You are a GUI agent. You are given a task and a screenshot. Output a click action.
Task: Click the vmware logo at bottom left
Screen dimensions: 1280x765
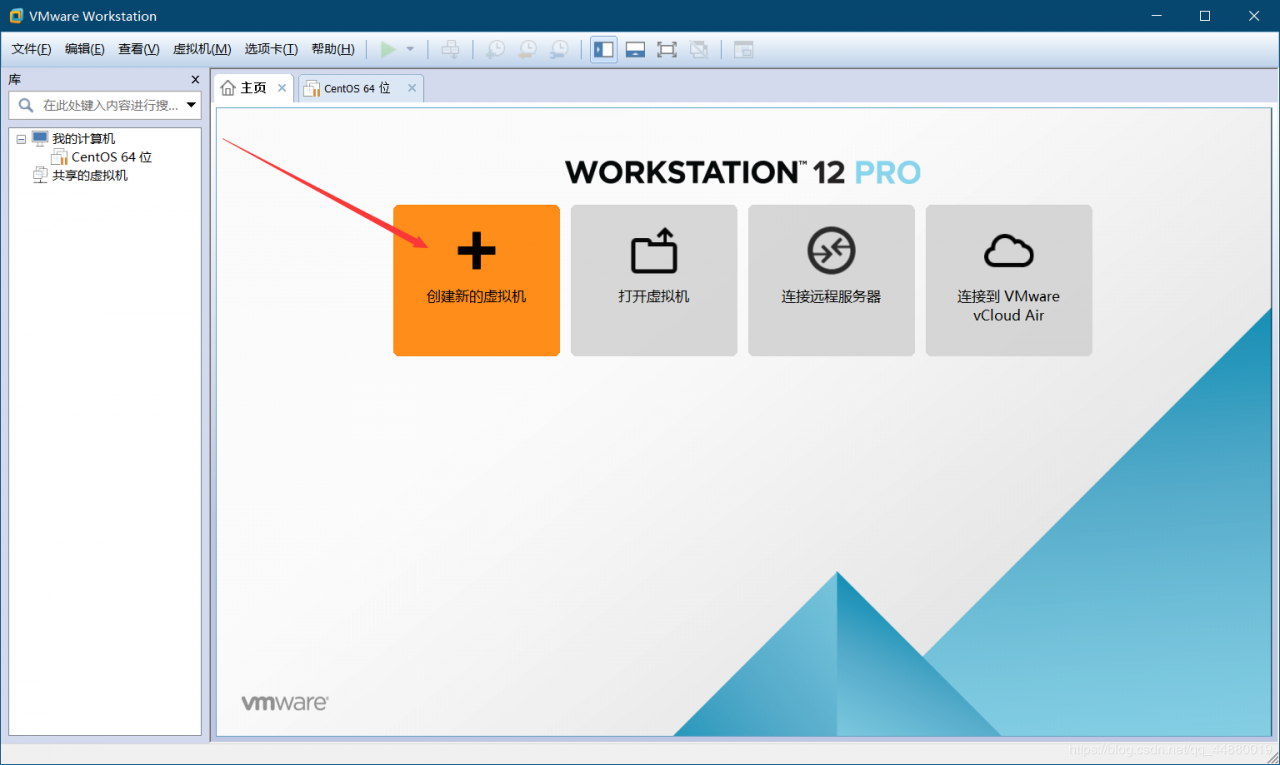pos(285,703)
